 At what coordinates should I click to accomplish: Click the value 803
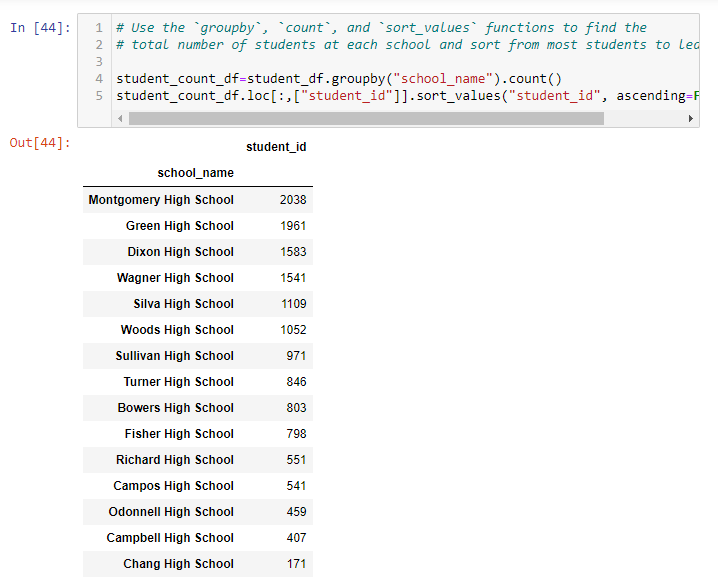coord(296,408)
